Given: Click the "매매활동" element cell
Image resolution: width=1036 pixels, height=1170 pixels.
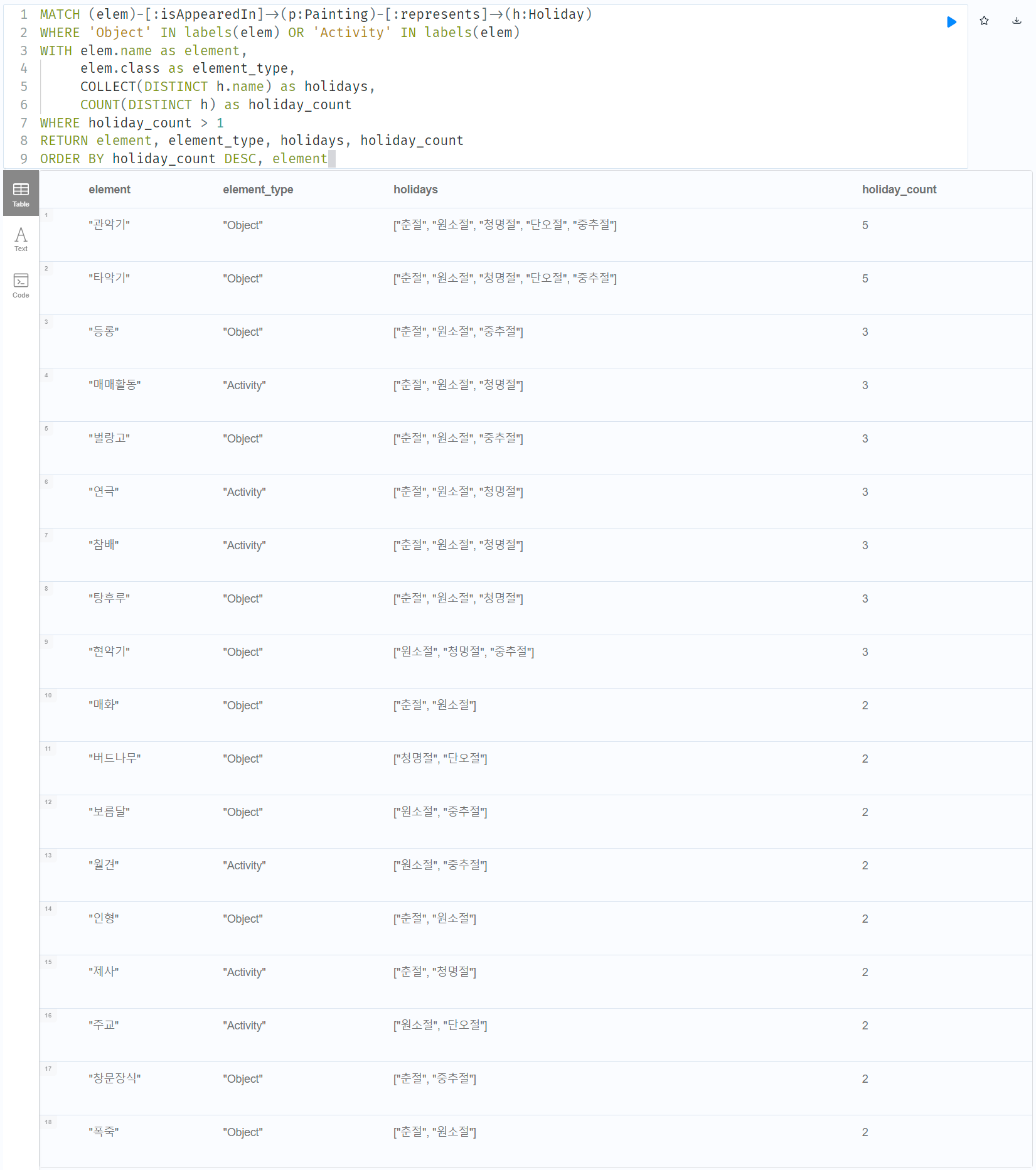Looking at the screenshot, I should pyautogui.click(x=114, y=385).
